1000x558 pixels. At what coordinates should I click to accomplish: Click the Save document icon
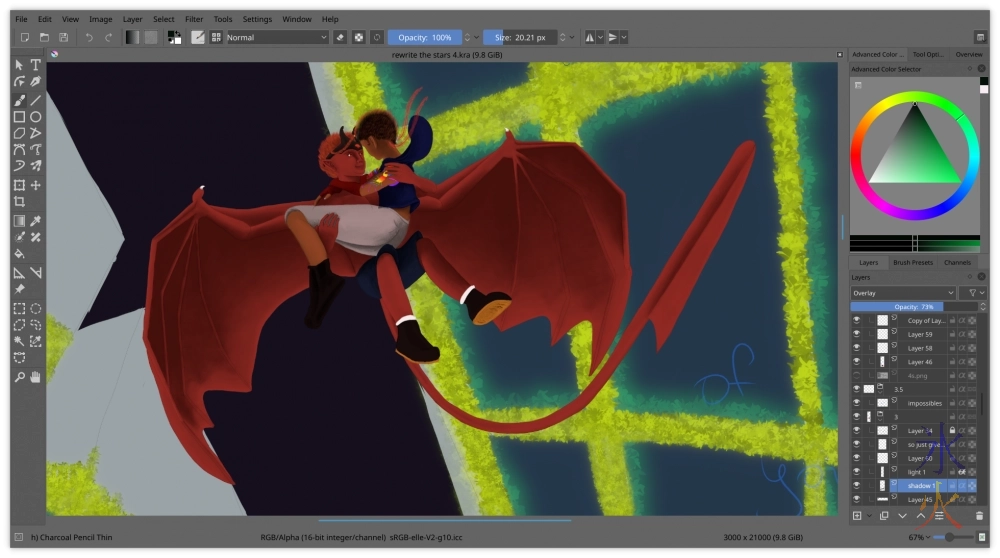point(63,38)
